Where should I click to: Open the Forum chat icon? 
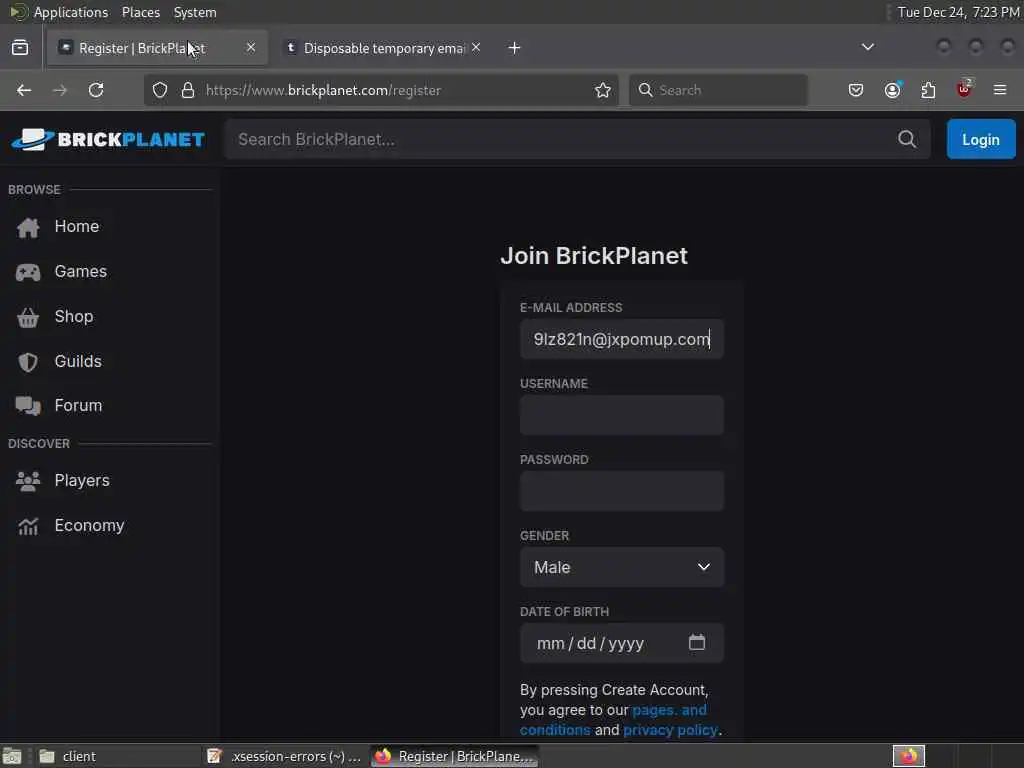click(28, 406)
